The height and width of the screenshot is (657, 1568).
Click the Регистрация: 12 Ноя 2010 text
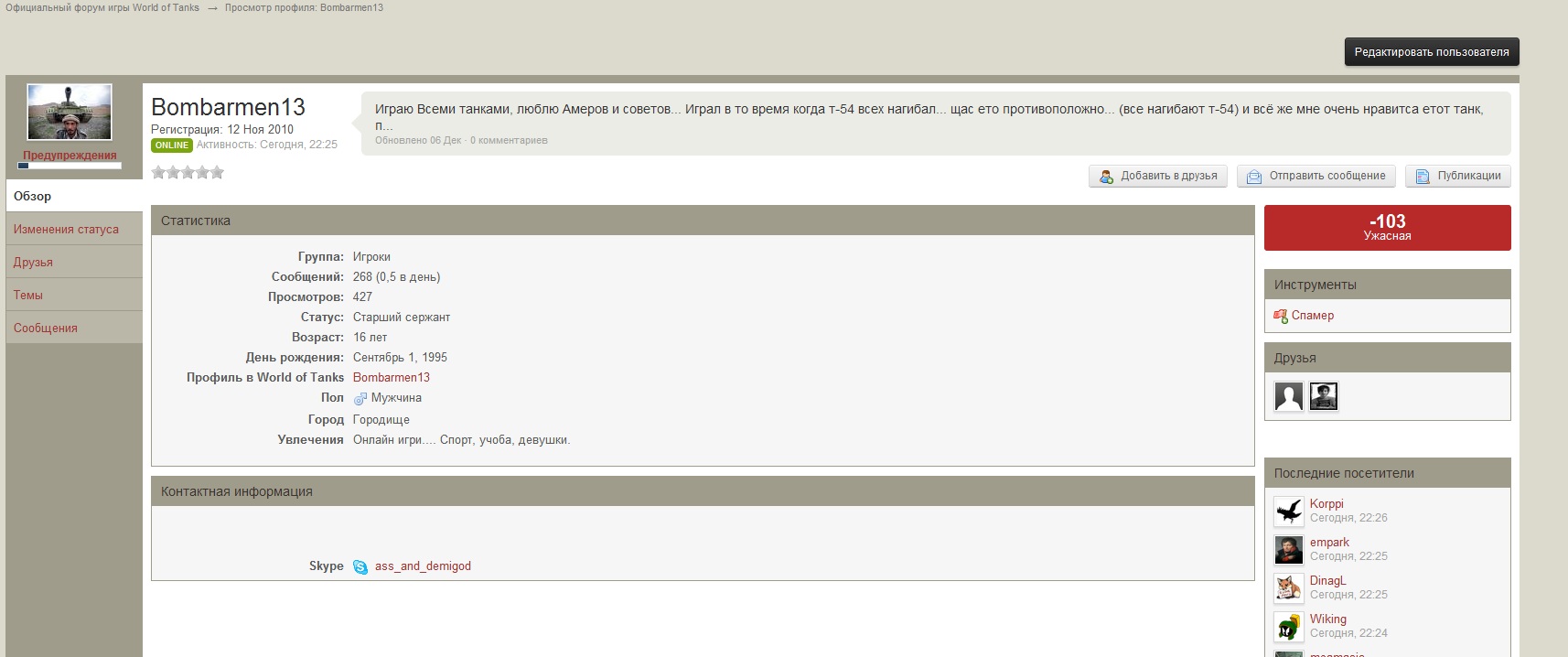click(222, 130)
